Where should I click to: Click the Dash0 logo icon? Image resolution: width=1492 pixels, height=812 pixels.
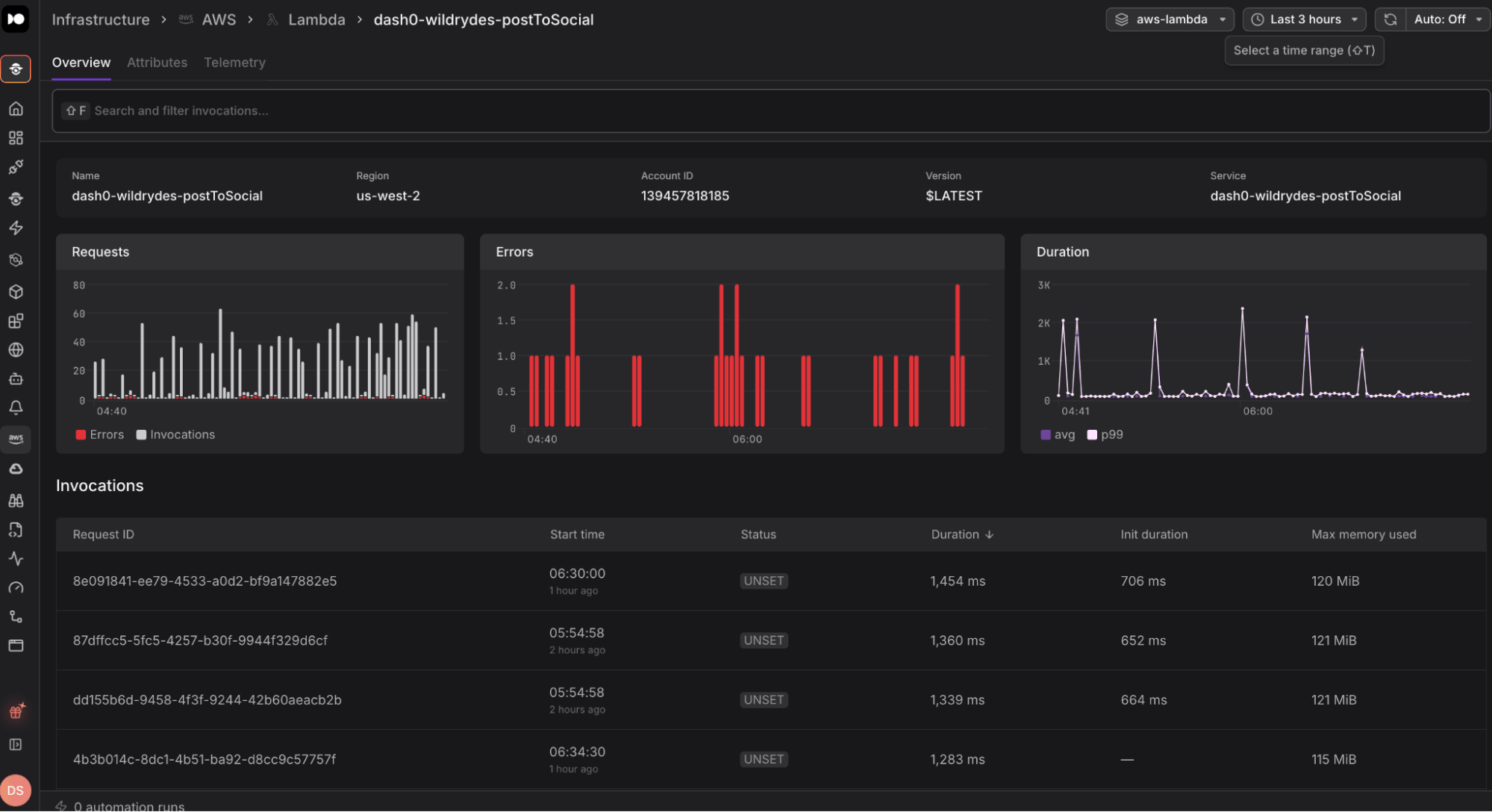pos(16,19)
